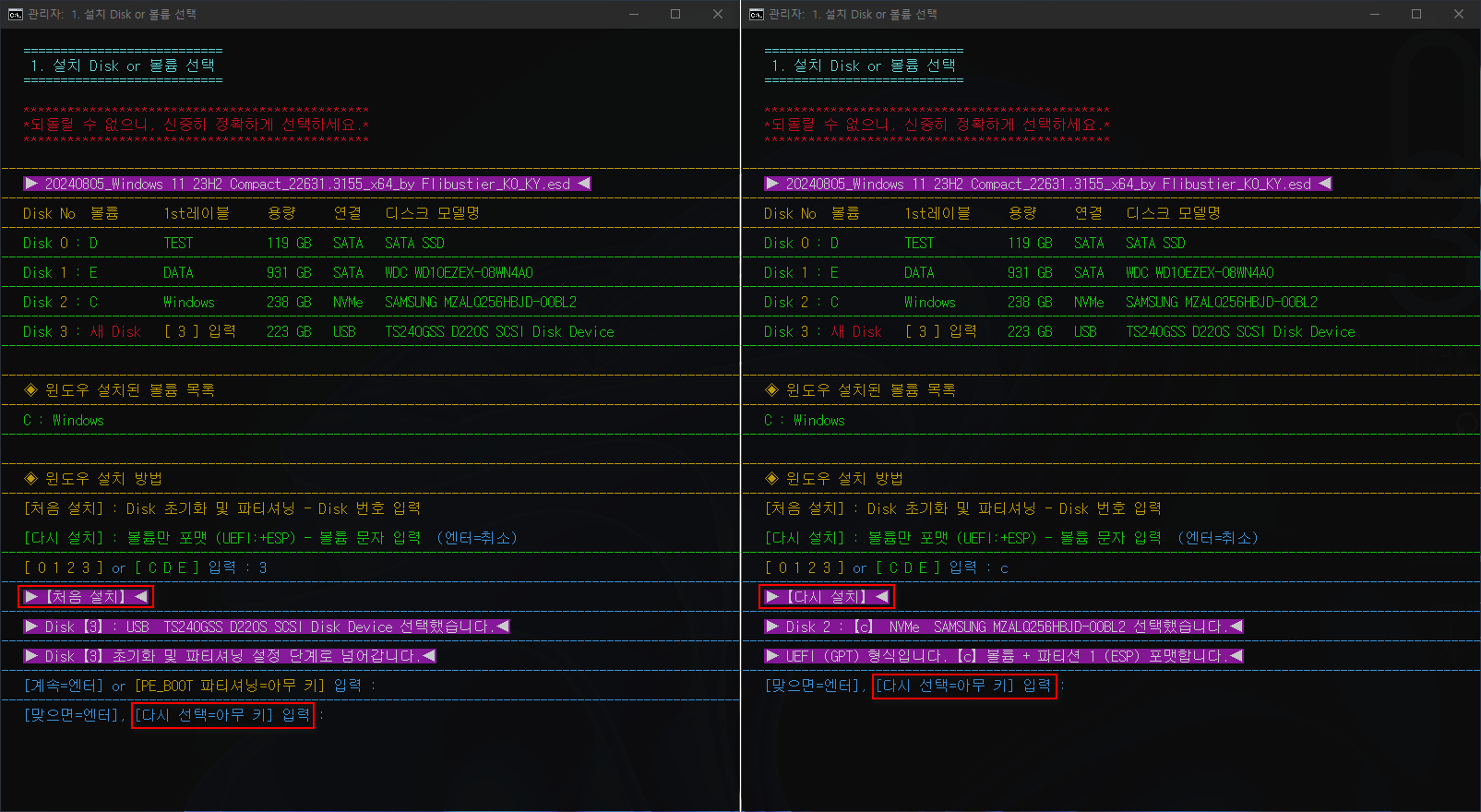Click SAMSUNG MZALQ256HBJD model in left window

tap(481, 302)
